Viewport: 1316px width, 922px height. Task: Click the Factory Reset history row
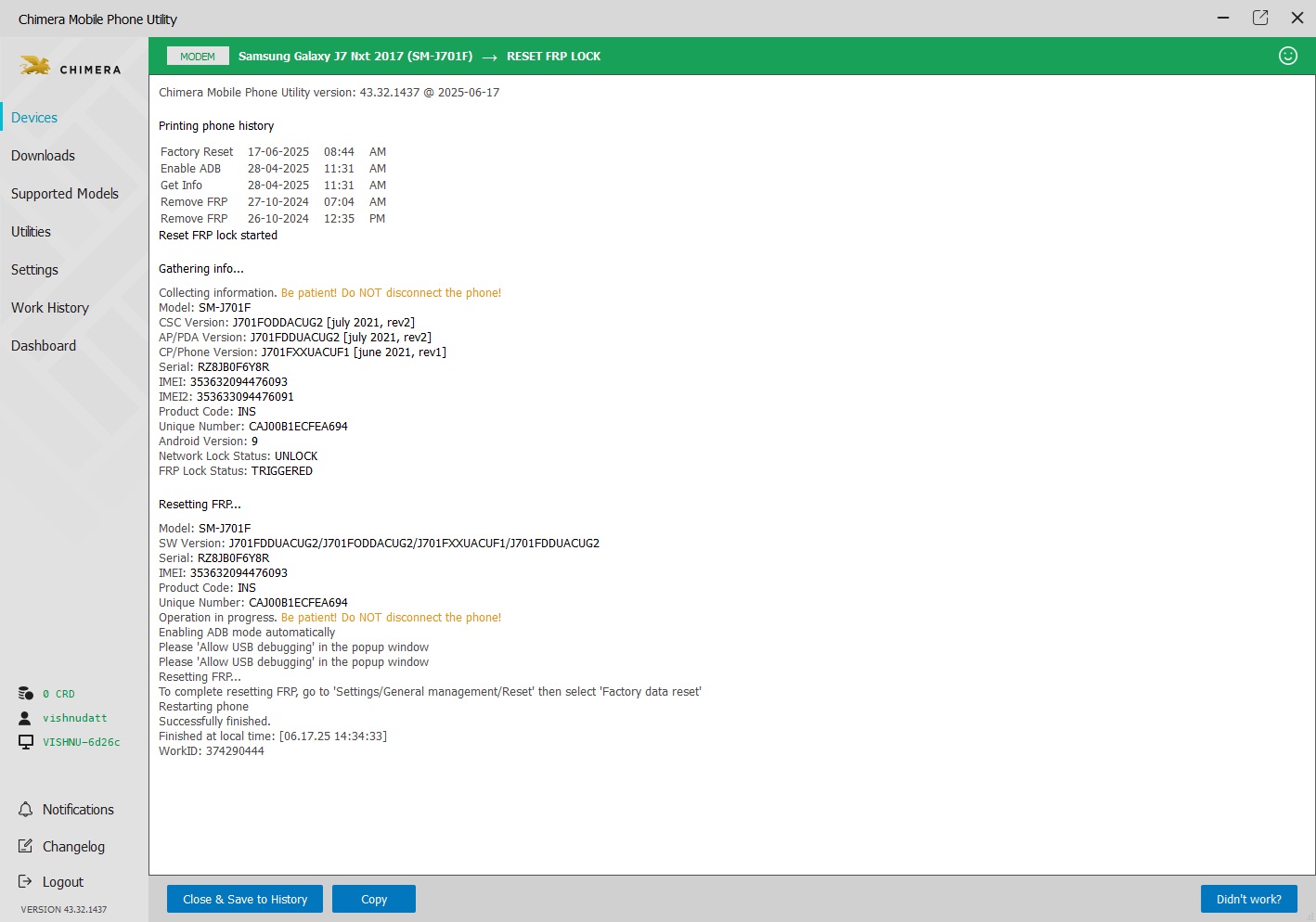273,152
